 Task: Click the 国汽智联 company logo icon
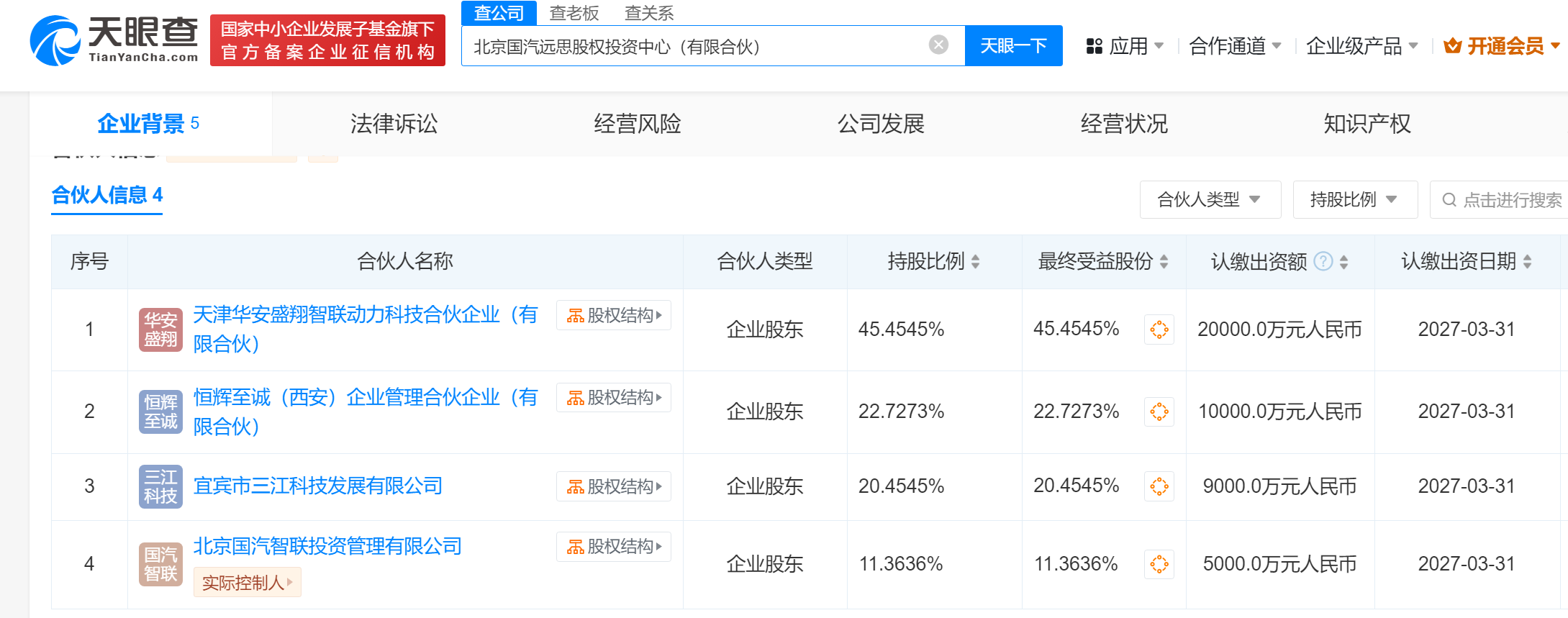point(160,564)
